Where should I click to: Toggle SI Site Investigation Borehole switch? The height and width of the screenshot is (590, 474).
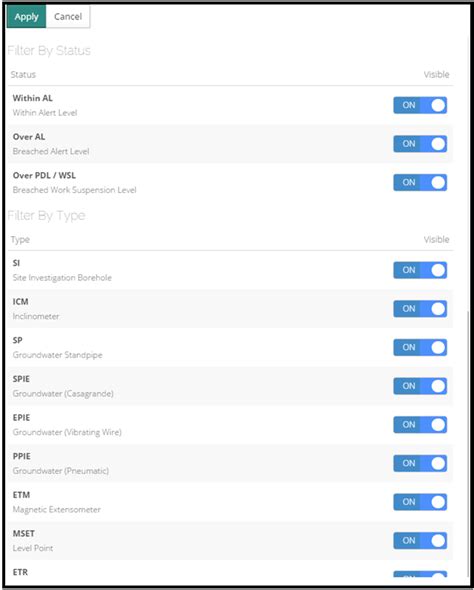(x=420, y=270)
